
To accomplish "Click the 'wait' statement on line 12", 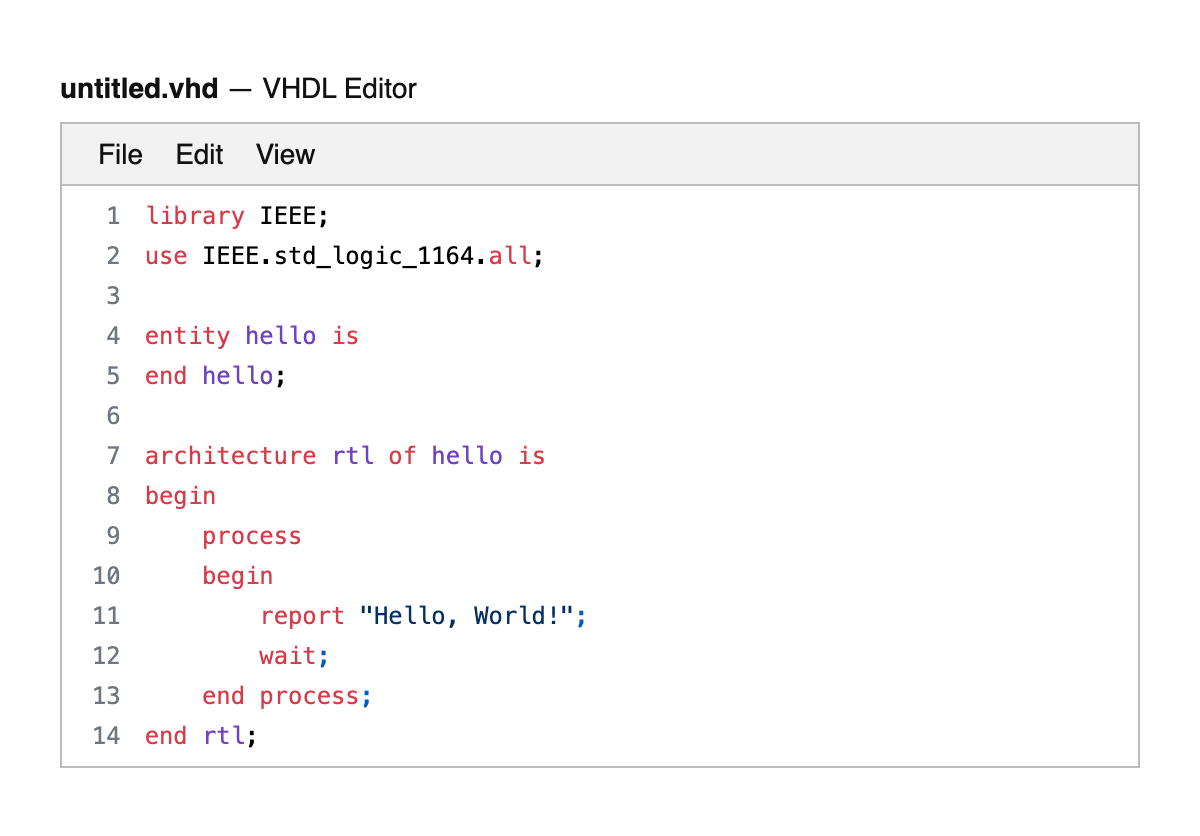I will 287,656.
